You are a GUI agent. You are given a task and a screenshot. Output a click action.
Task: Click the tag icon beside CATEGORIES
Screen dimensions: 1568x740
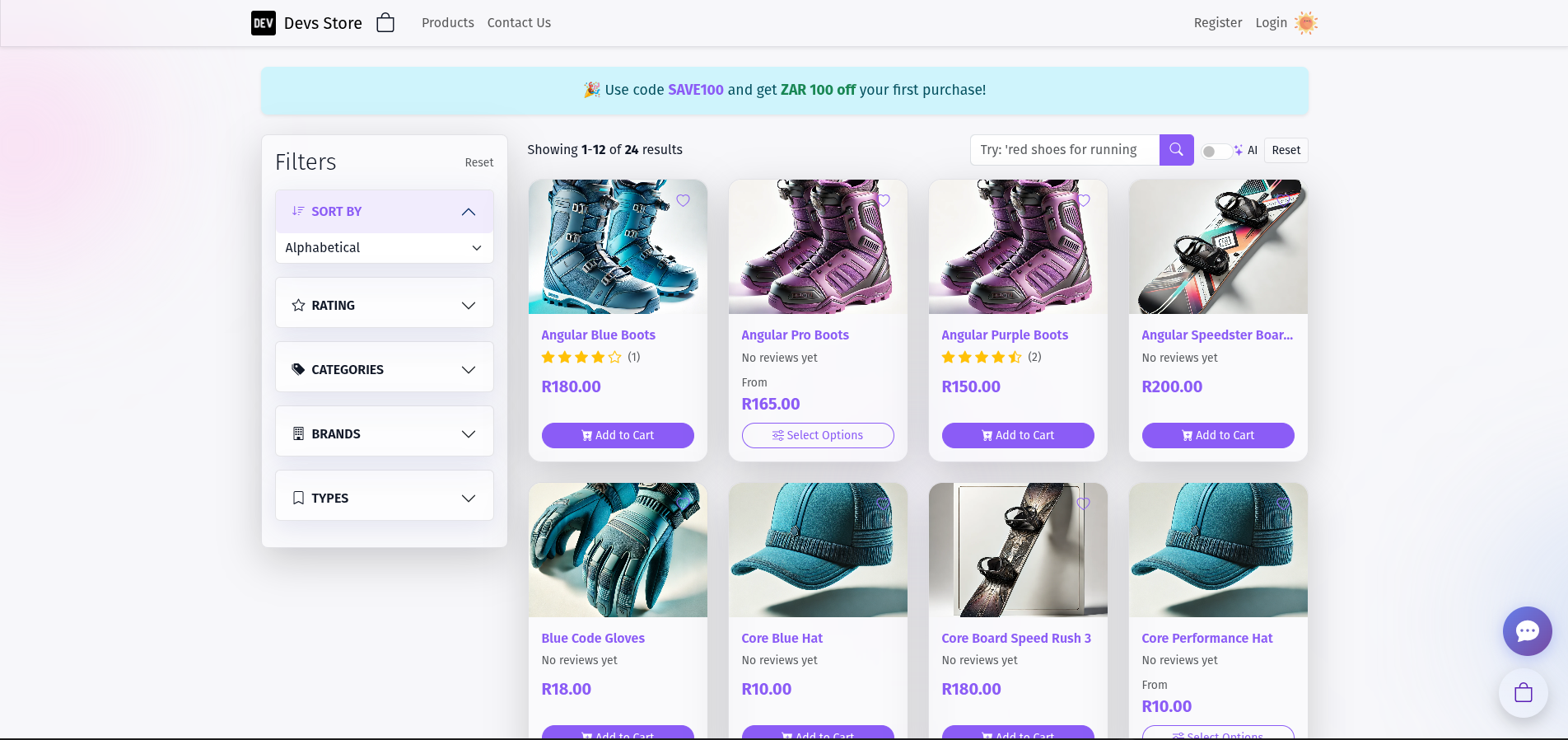[x=298, y=369]
